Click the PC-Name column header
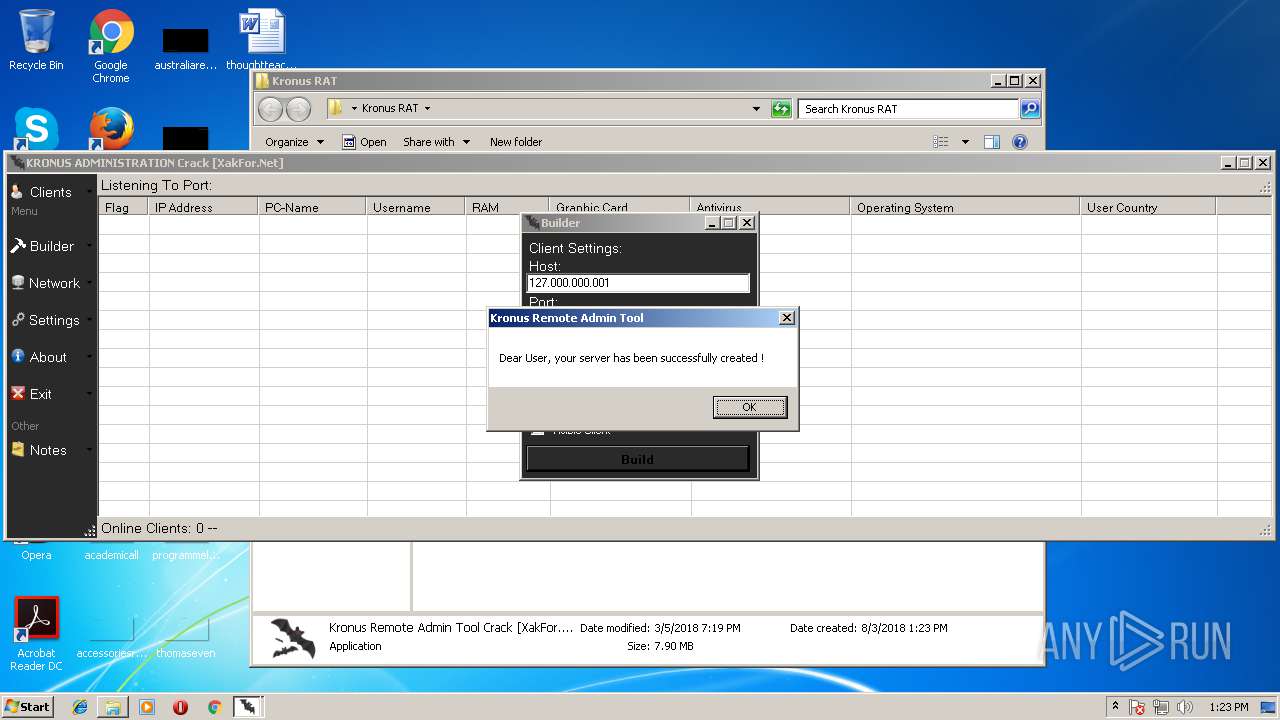 (313, 207)
